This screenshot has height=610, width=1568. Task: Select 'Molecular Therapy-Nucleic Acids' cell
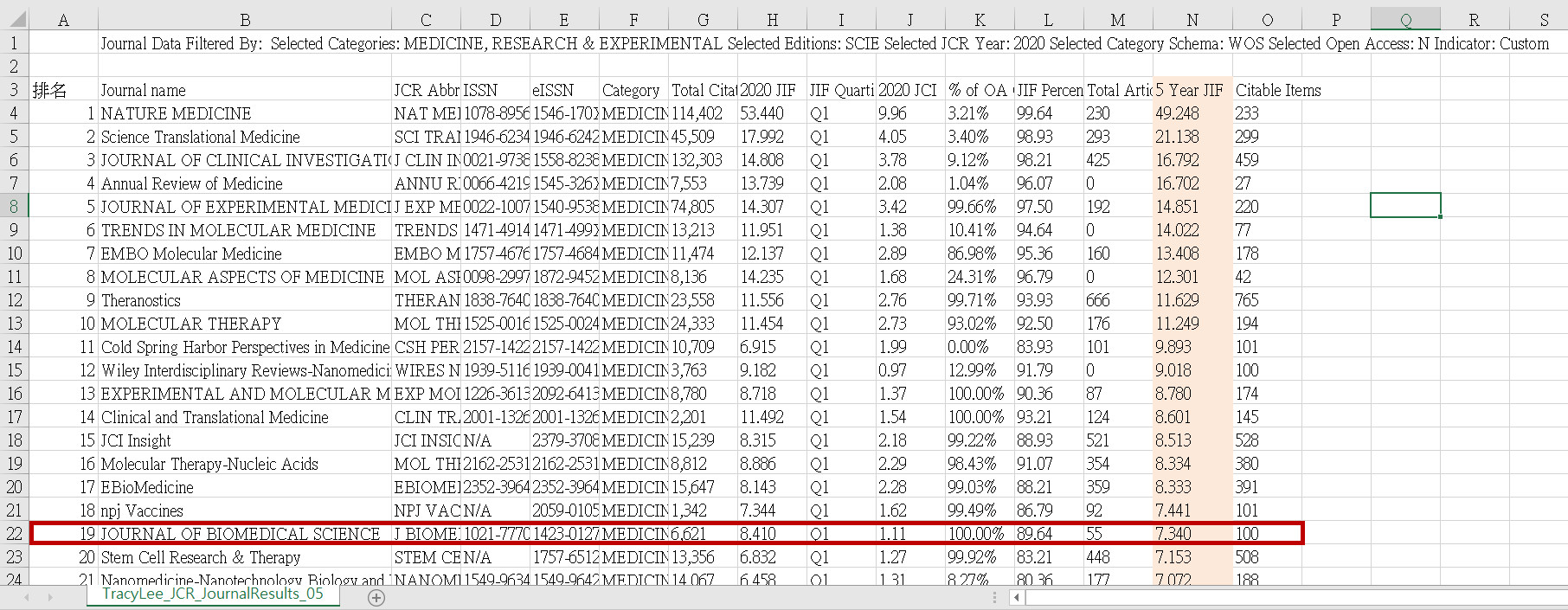coord(245,464)
